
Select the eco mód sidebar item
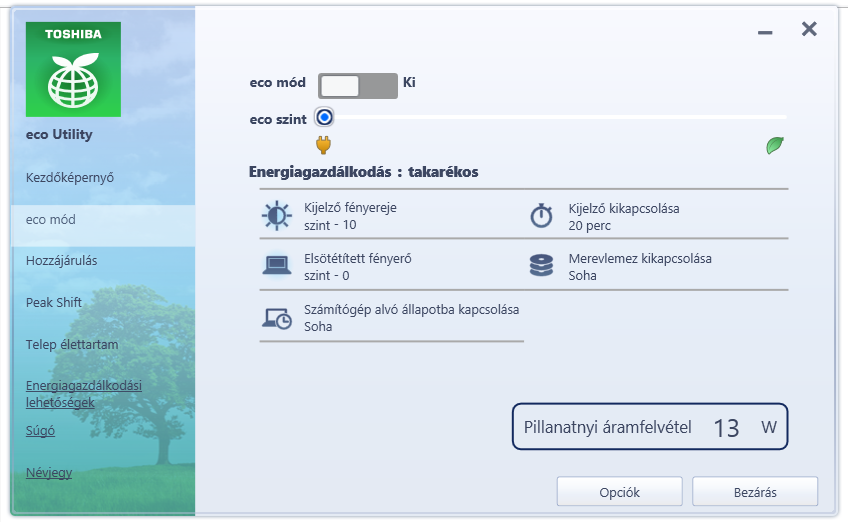pyautogui.click(x=51, y=220)
